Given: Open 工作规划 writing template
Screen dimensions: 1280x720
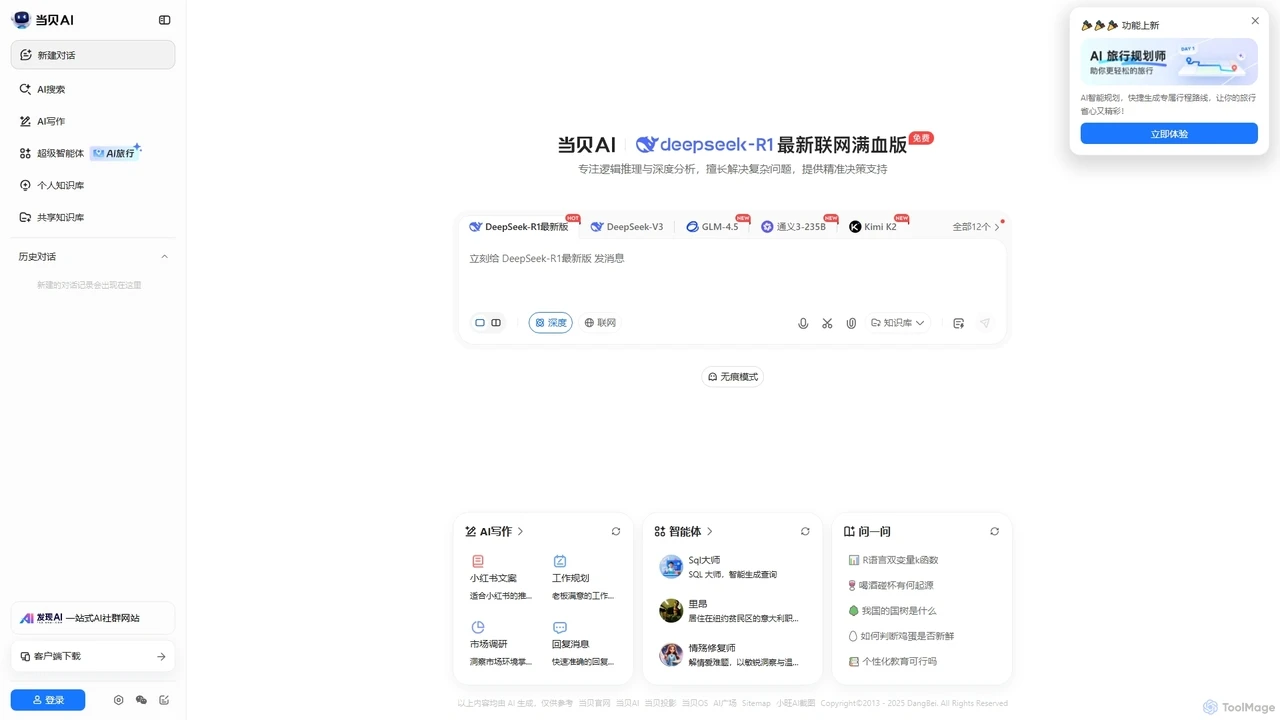Looking at the screenshot, I should click(583, 578).
